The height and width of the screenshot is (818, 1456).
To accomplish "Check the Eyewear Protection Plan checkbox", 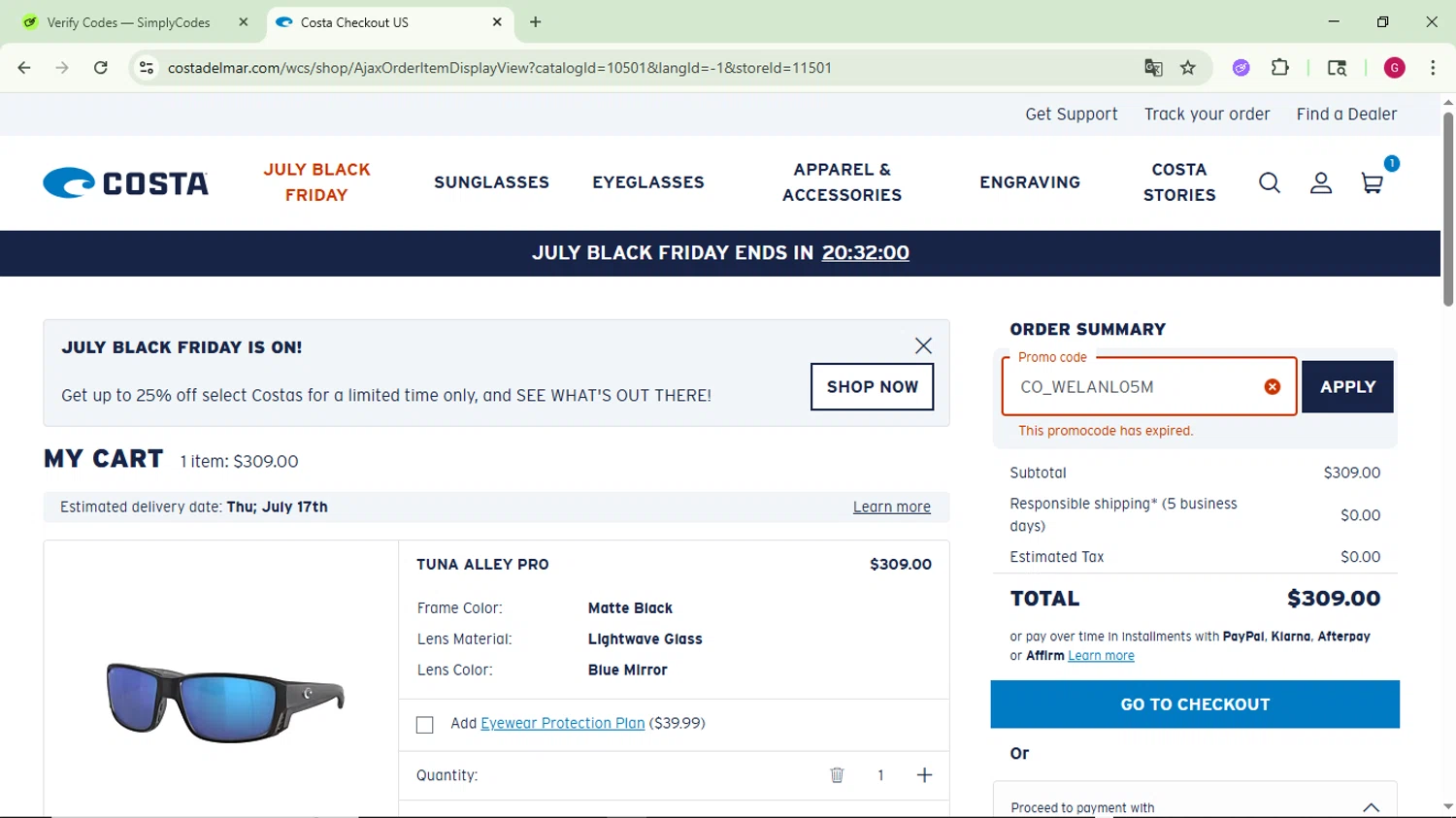I will pyautogui.click(x=424, y=725).
